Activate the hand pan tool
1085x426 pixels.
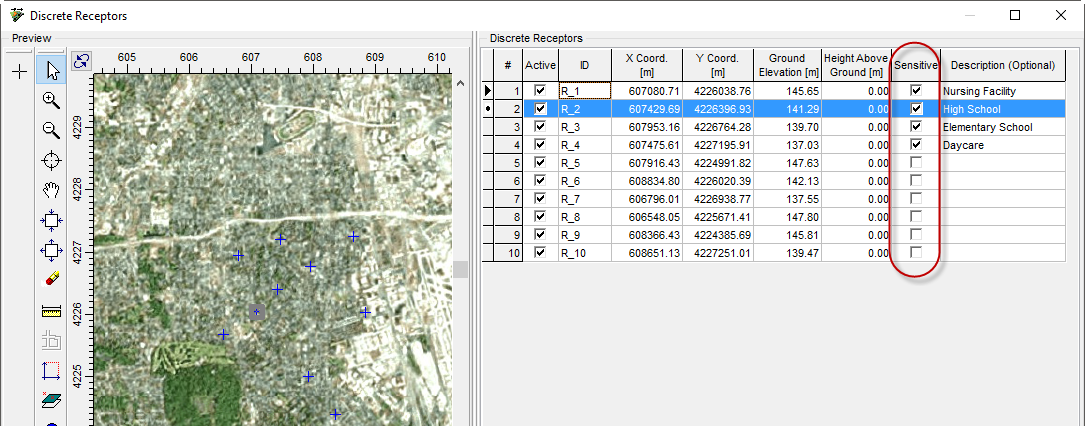(52, 190)
